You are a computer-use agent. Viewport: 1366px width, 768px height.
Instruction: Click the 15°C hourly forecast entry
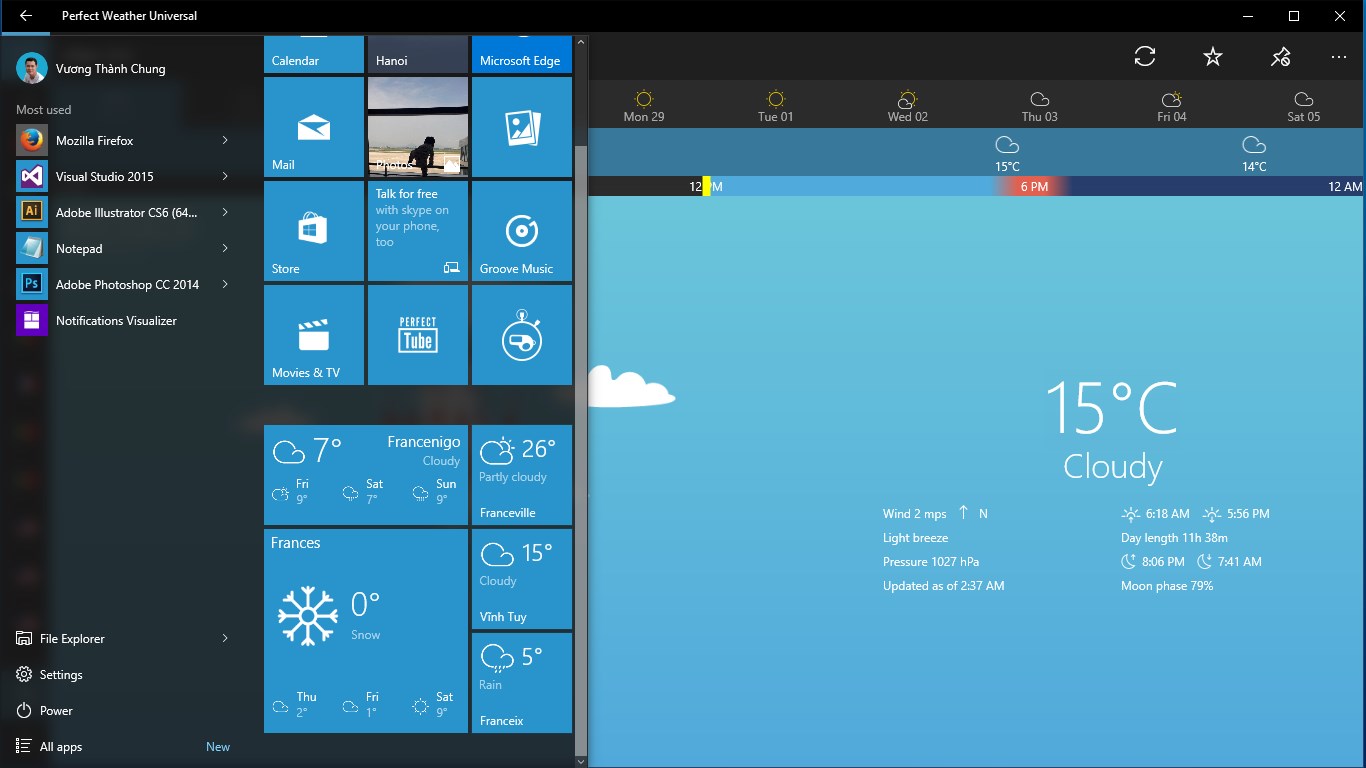pos(1007,154)
